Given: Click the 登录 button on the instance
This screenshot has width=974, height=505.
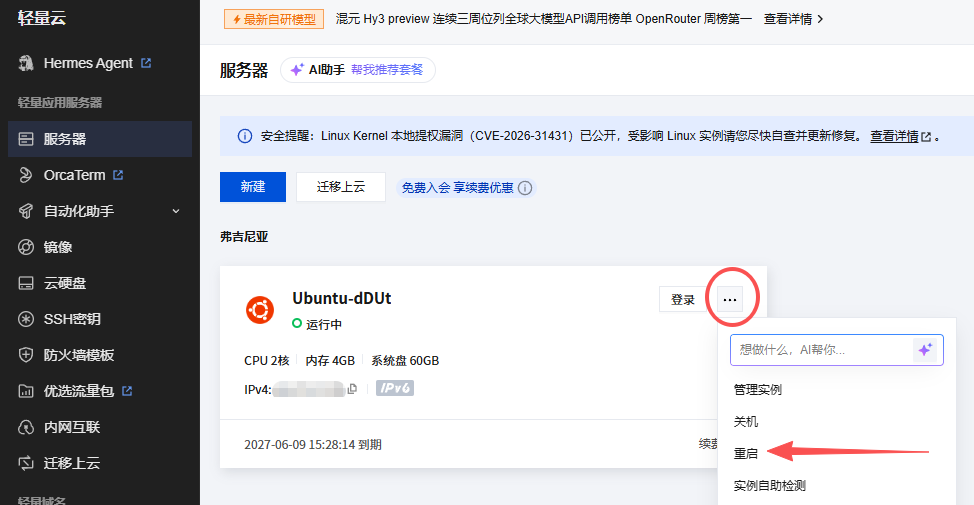Looking at the screenshot, I should click(x=683, y=300).
